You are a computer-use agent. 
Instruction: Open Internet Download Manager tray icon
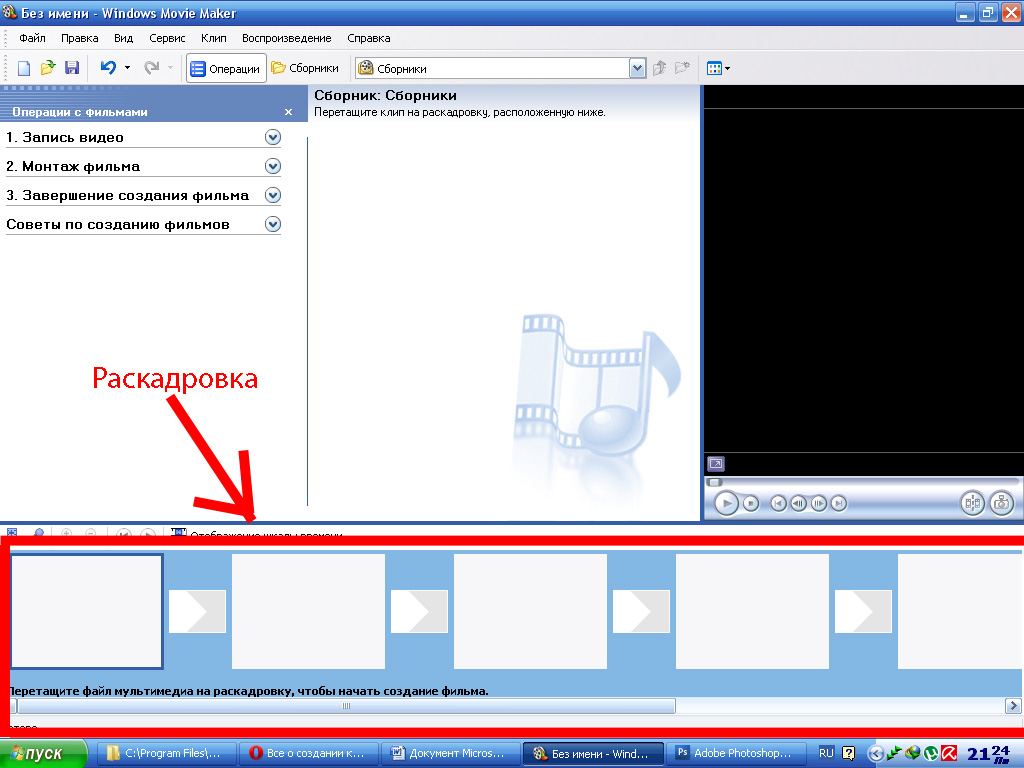tap(912, 753)
